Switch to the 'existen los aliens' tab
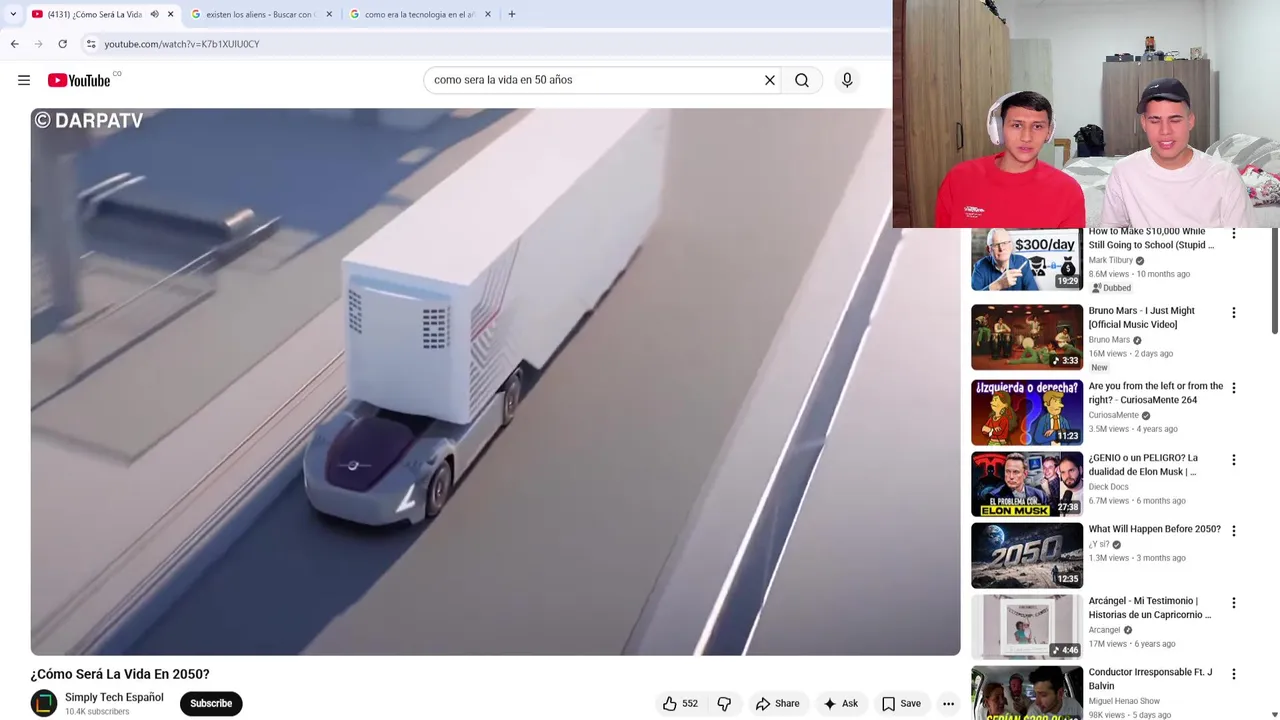The image size is (1280, 720). [260, 14]
